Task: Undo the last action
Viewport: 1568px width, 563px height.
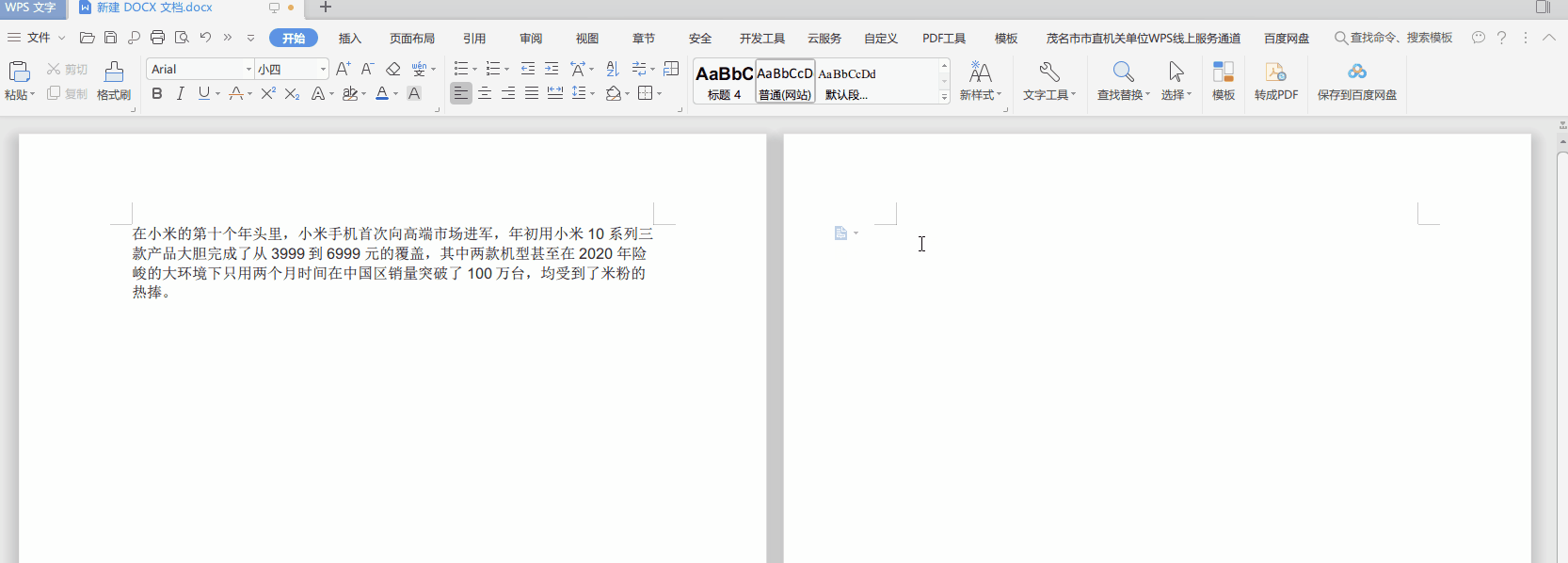Action: [205, 38]
